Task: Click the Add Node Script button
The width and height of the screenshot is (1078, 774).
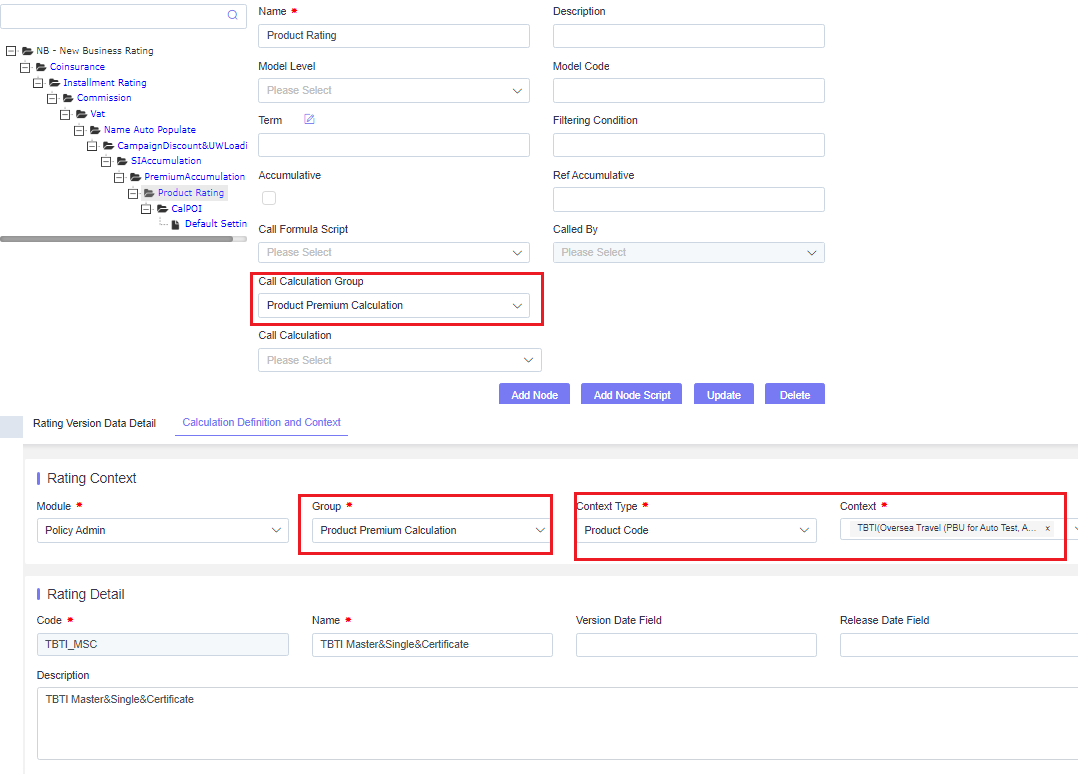Action: [632, 395]
